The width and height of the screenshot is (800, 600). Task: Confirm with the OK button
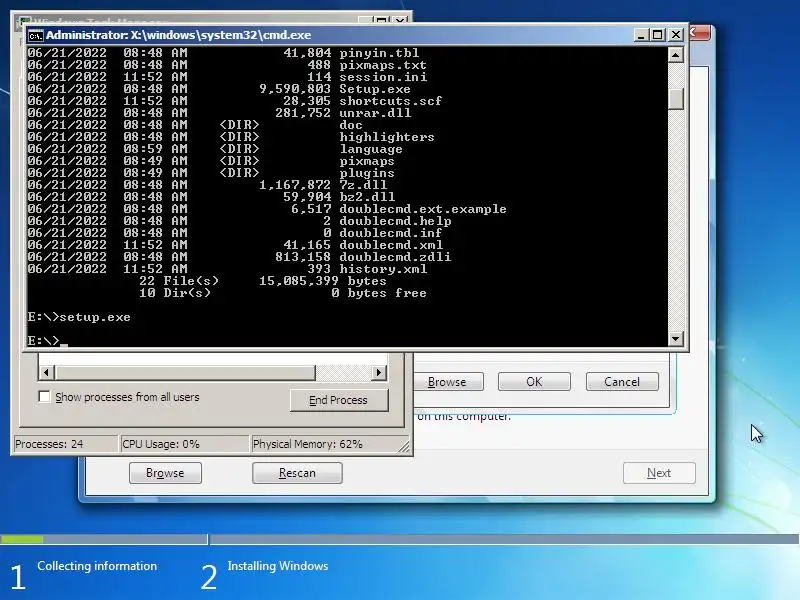tap(534, 382)
